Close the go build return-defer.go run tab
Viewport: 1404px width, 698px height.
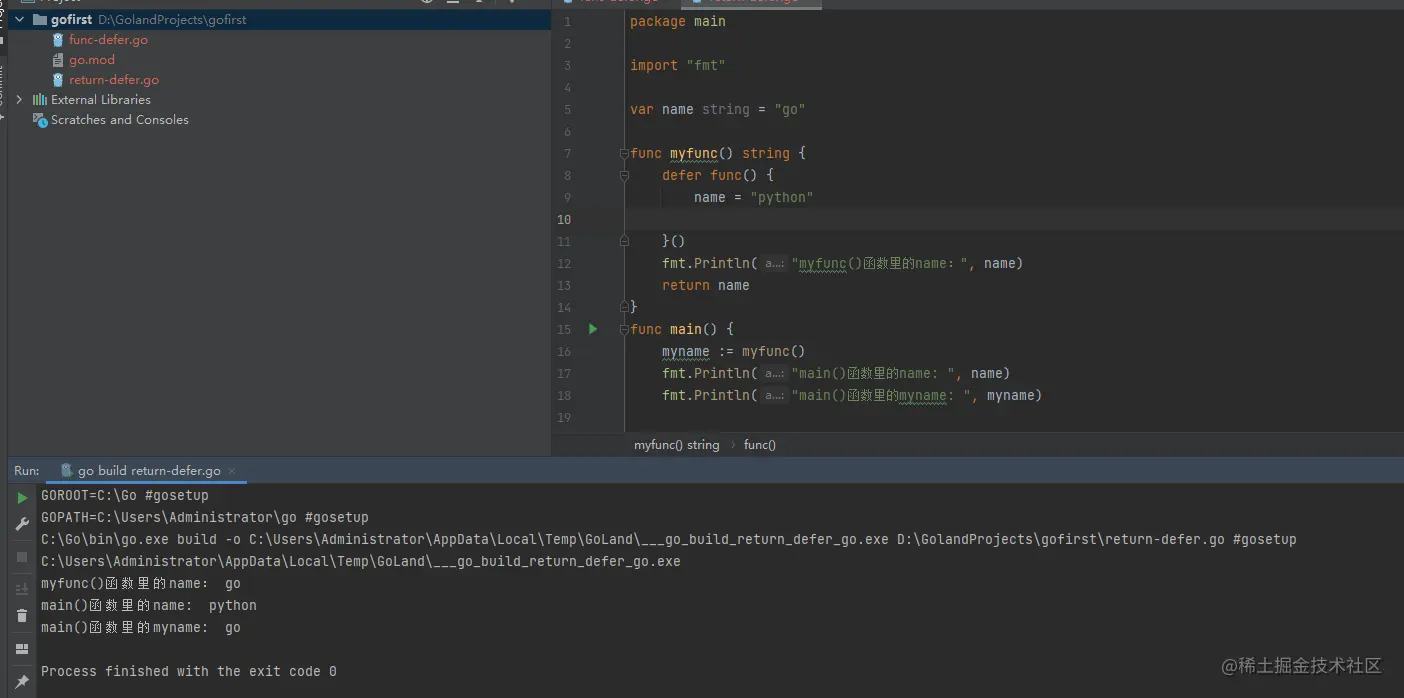tap(232, 471)
